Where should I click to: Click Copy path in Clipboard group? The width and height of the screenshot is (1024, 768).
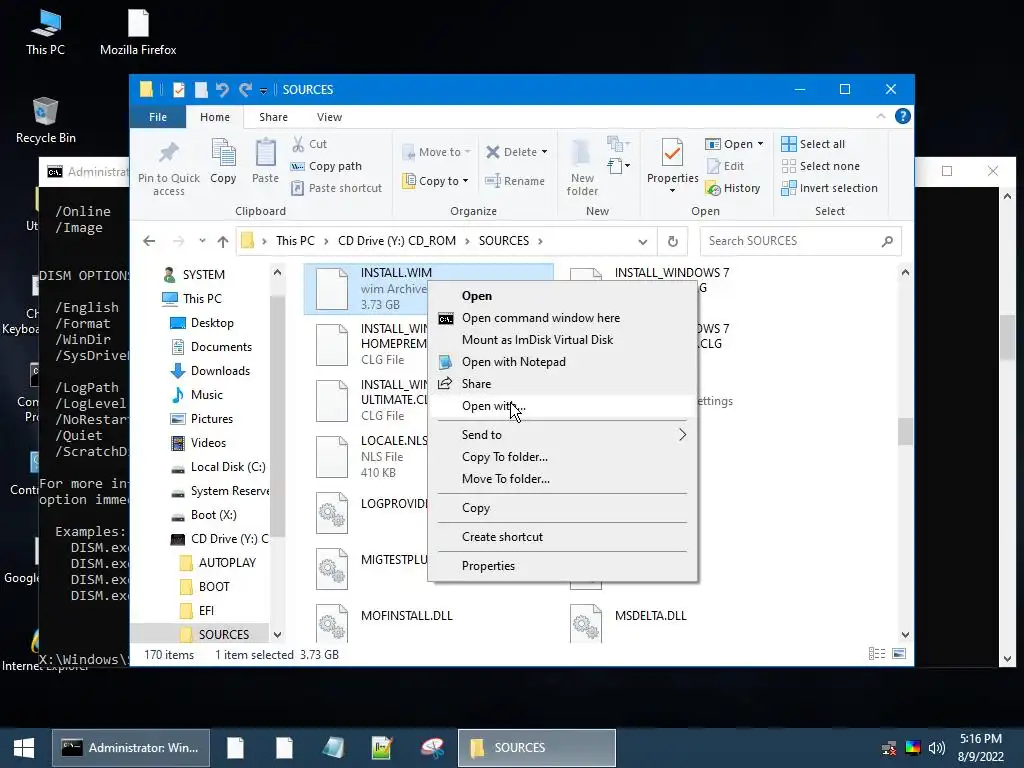pos(326,166)
